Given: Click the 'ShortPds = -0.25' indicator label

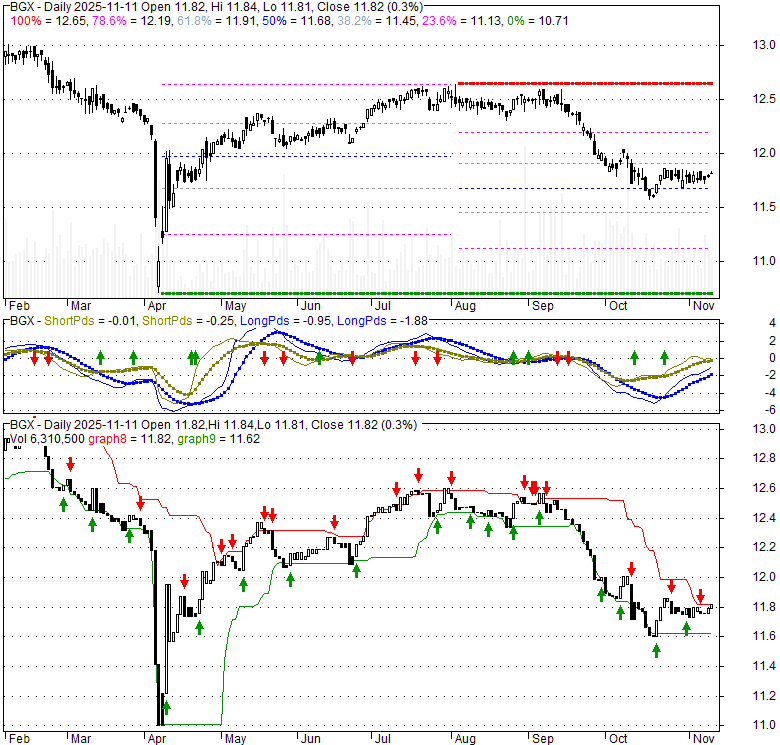Looking at the screenshot, I should 188,321.
